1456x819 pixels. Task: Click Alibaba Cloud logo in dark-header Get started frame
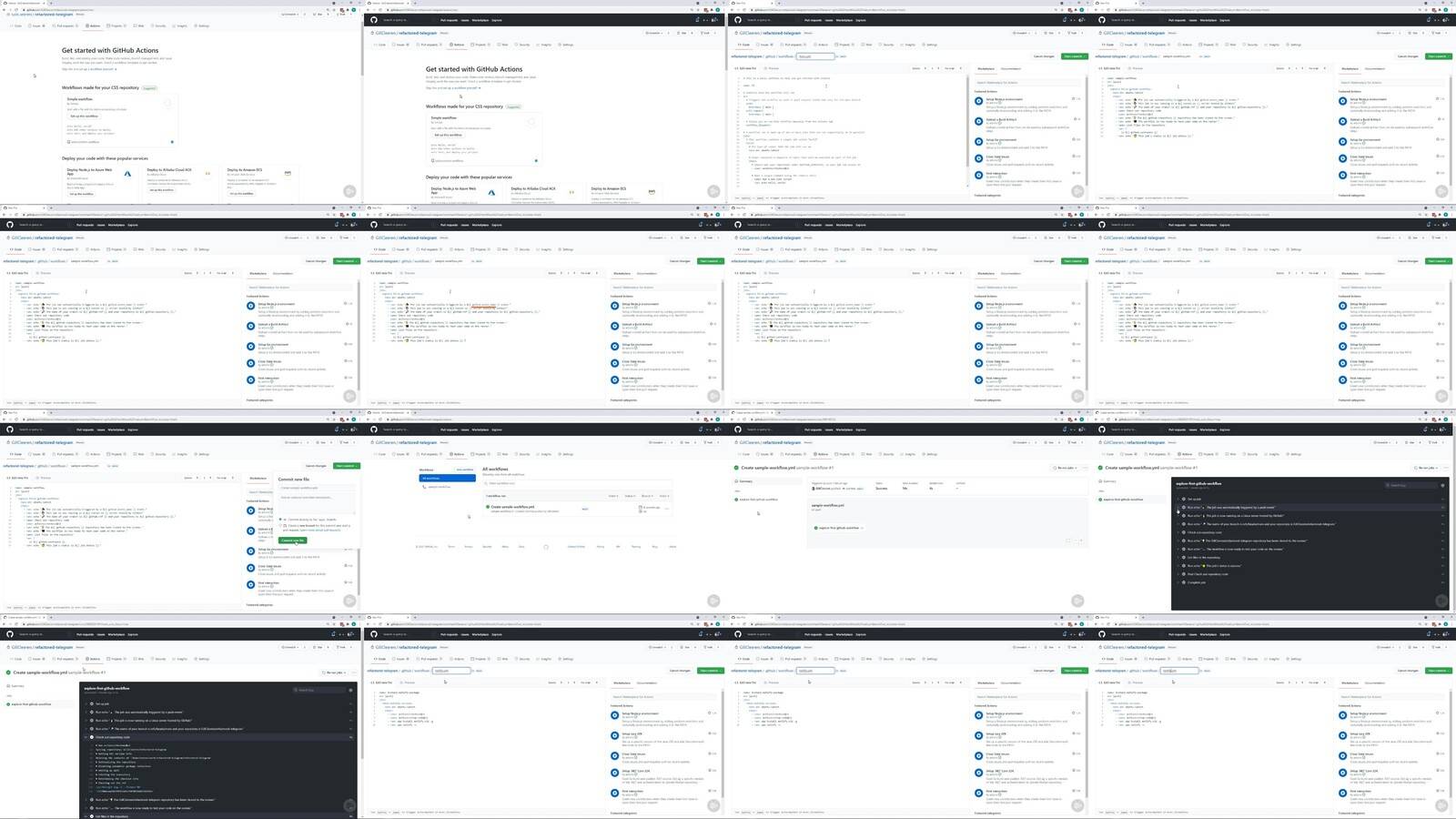click(571, 192)
